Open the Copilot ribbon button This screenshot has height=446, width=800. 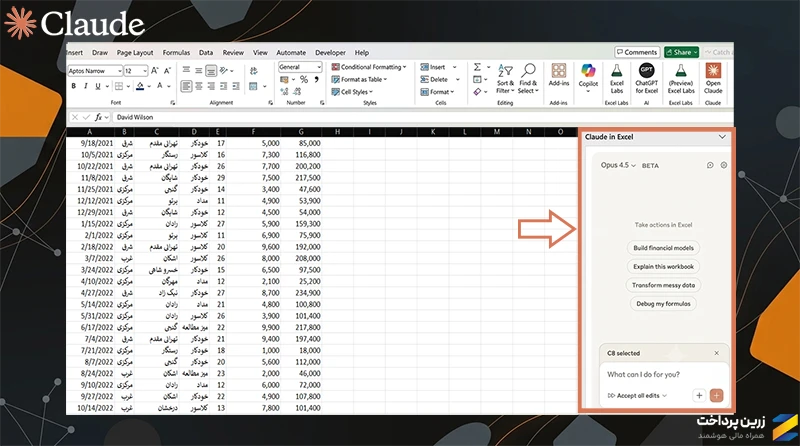tap(588, 78)
